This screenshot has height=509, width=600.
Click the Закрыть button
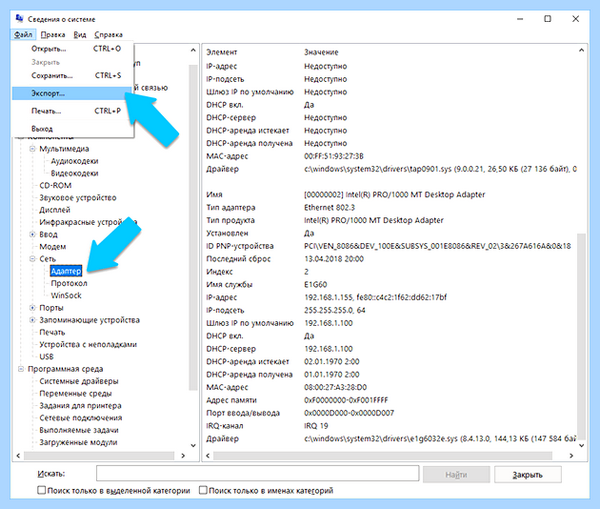[x=528, y=475]
